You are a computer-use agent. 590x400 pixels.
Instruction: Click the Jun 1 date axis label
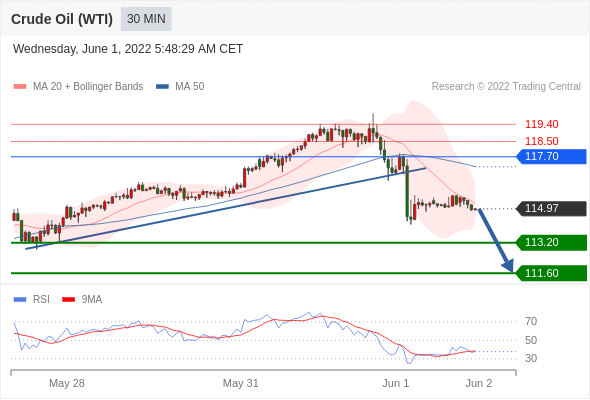coord(395,383)
